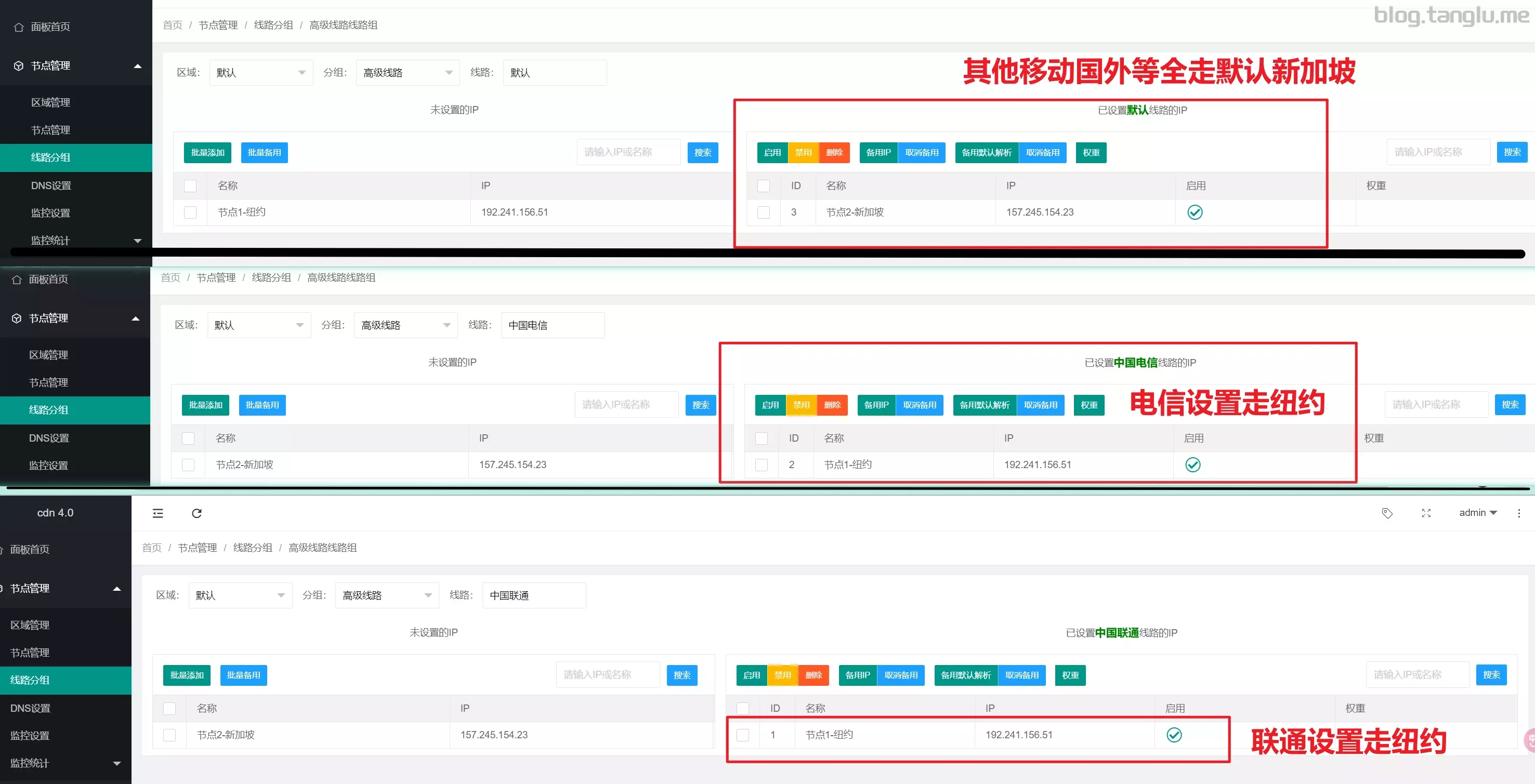This screenshot has width=1535, height=784.
Task: Open the 区域 默认 dropdown in top panel
Action: tap(261, 73)
